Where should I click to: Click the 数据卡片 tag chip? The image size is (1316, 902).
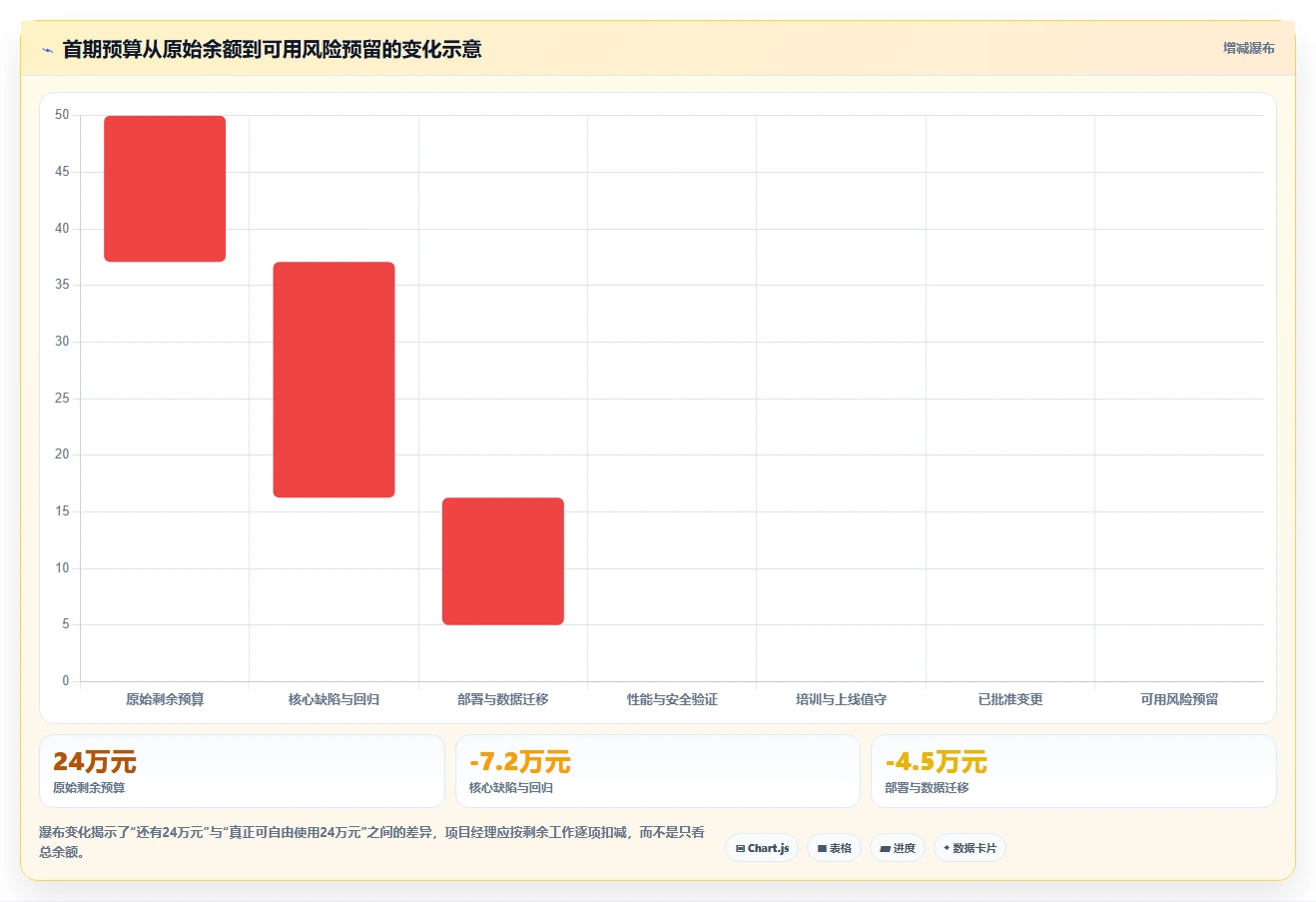pyautogui.click(x=970, y=848)
